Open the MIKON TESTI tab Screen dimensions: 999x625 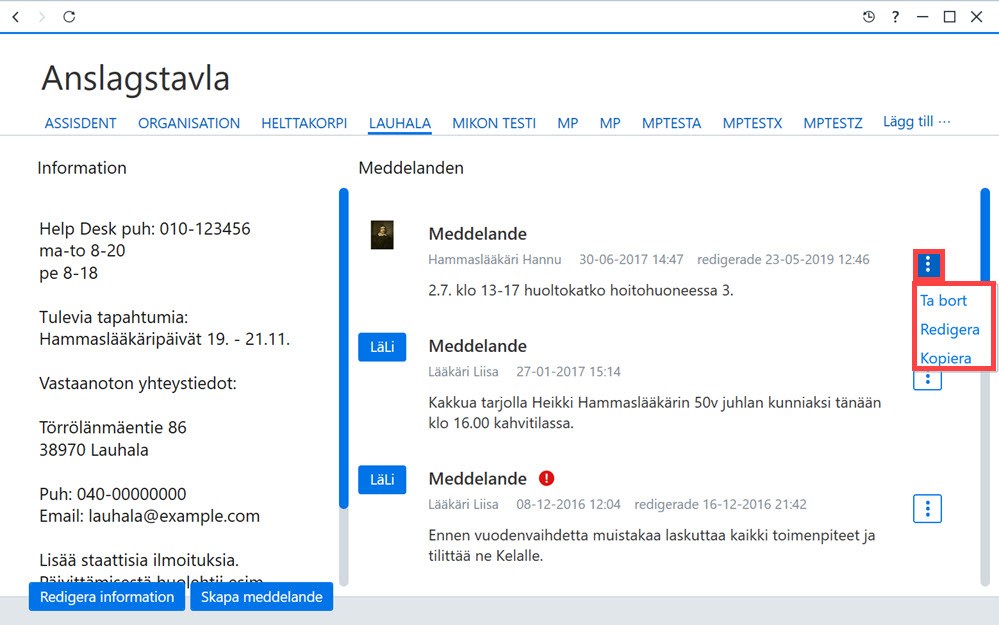point(494,123)
